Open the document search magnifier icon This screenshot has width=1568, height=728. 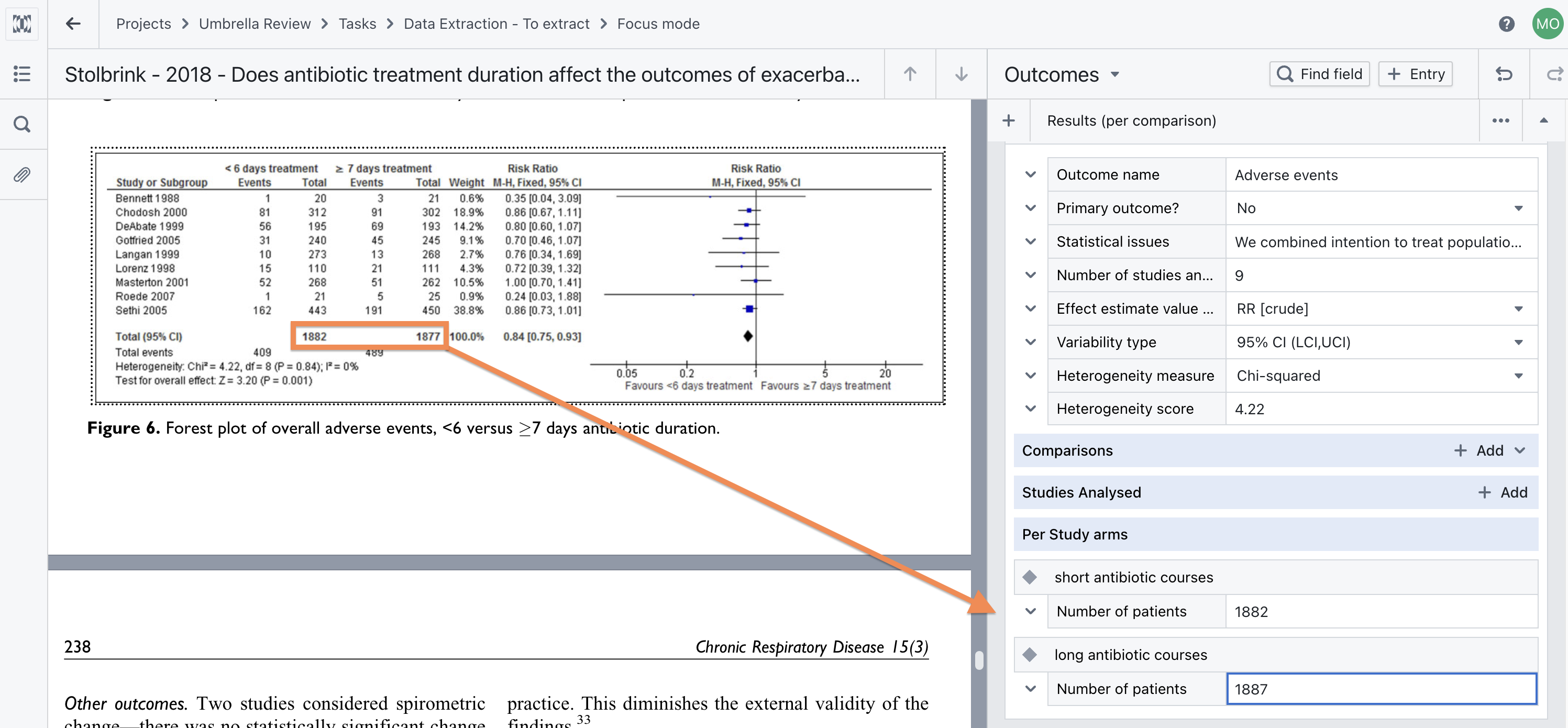(22, 125)
